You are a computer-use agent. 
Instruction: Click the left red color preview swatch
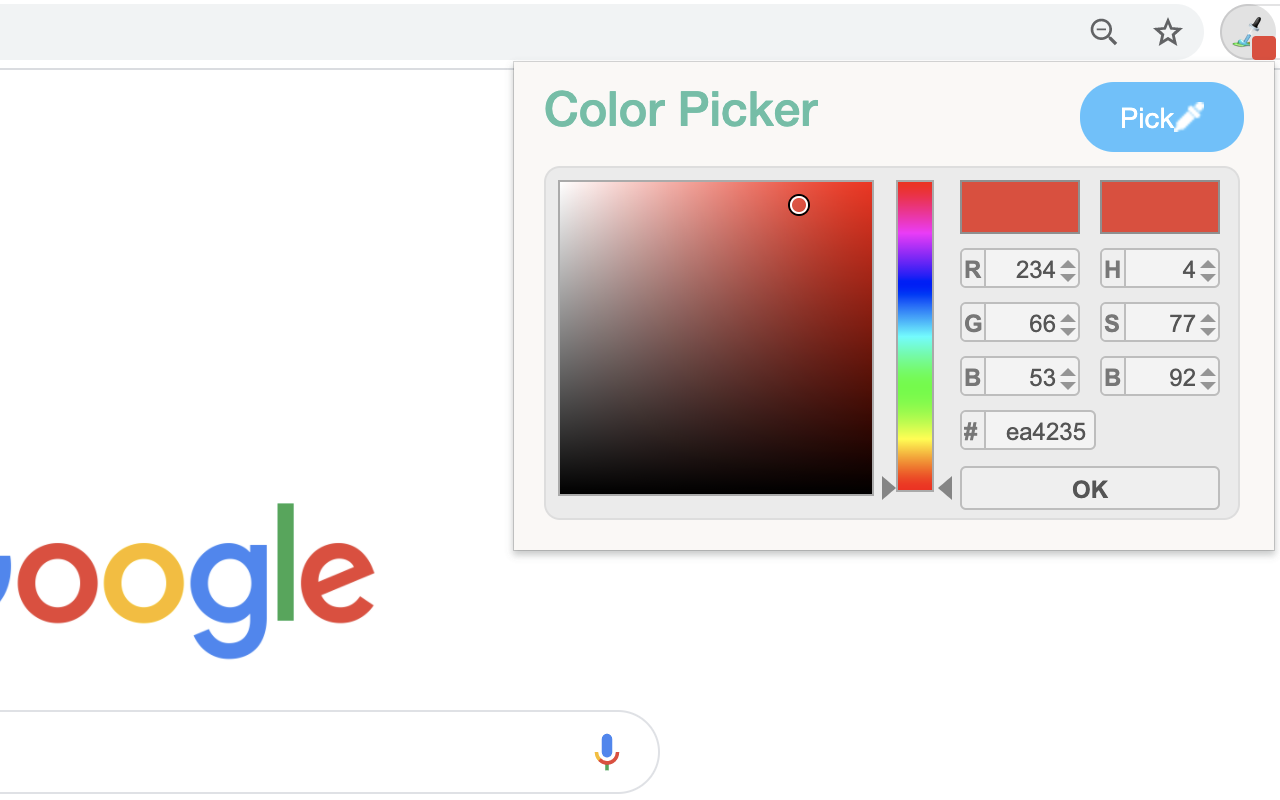coord(1019,206)
